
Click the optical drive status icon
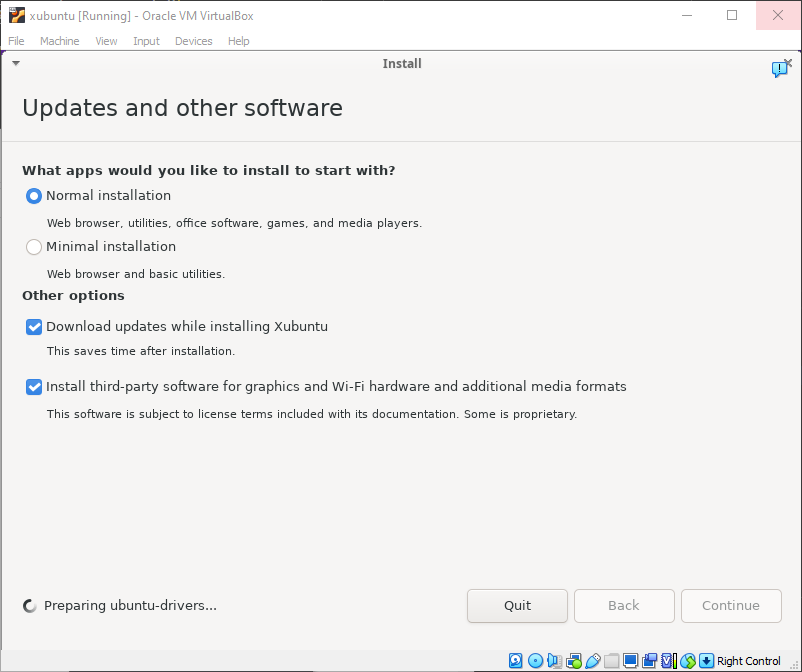click(x=535, y=661)
